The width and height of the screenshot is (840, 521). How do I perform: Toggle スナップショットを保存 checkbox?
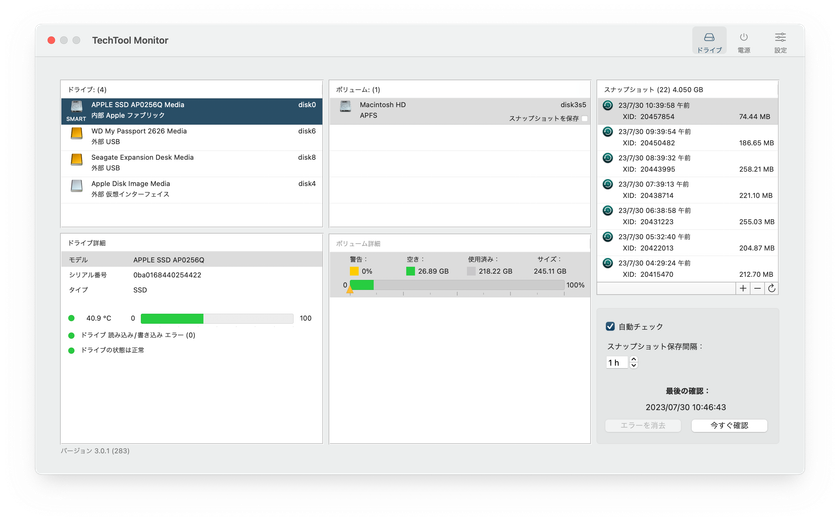click(x=584, y=118)
